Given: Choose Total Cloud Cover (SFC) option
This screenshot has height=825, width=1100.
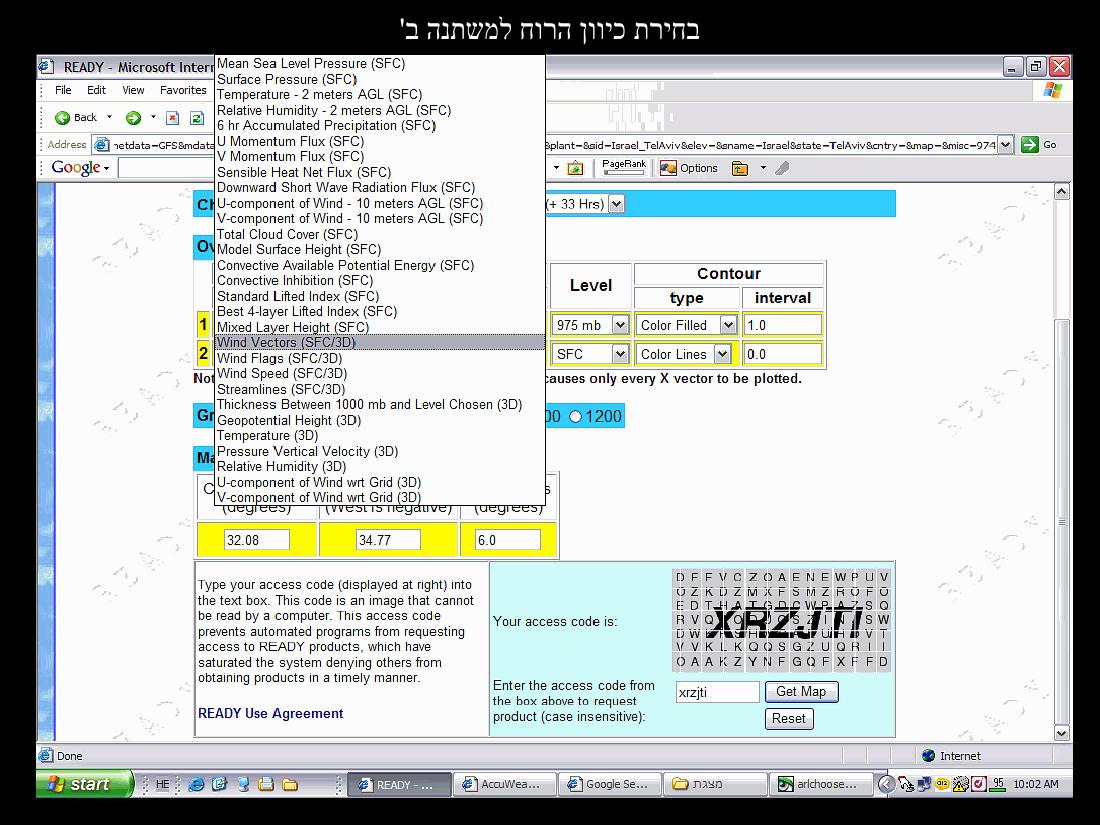Looking at the screenshot, I should click(x=380, y=234).
